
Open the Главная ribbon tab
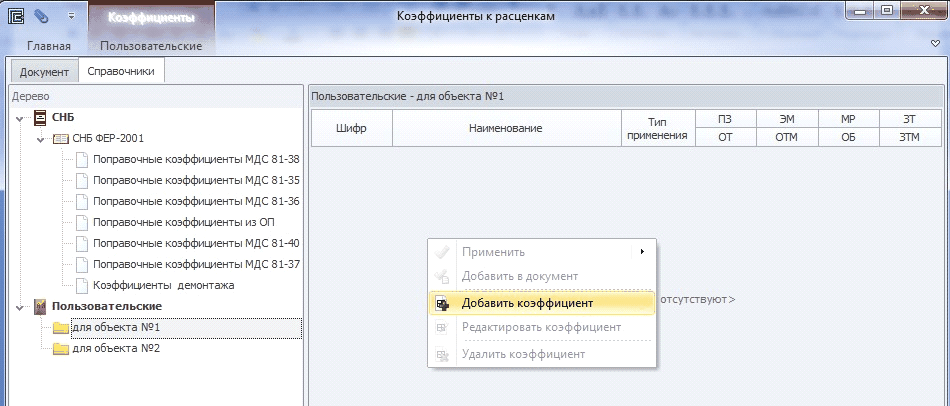48,46
